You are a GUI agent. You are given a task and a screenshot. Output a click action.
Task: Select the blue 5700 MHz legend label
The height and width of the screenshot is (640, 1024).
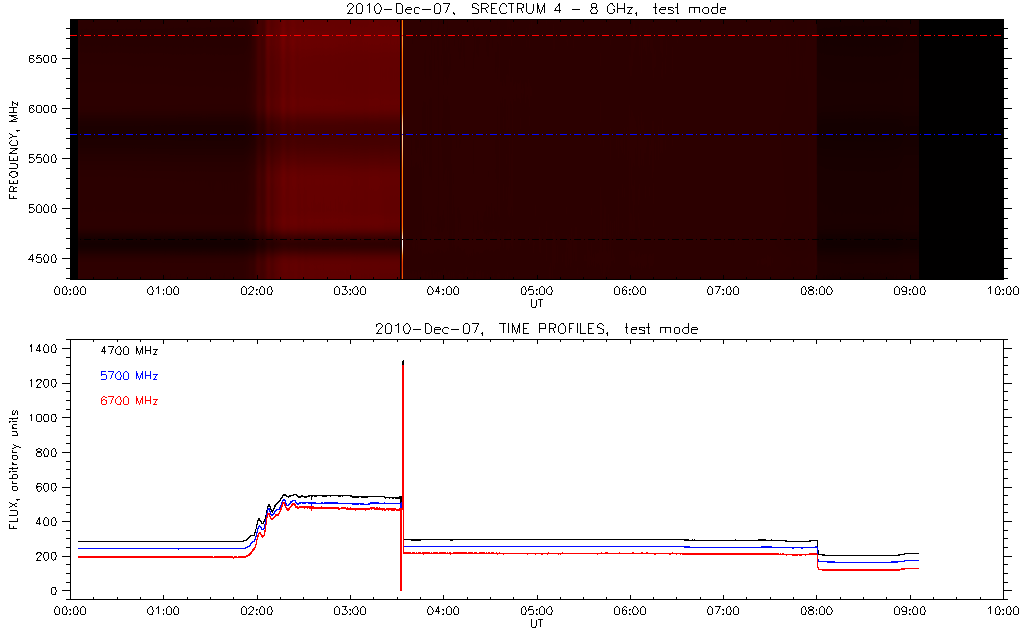pos(128,376)
